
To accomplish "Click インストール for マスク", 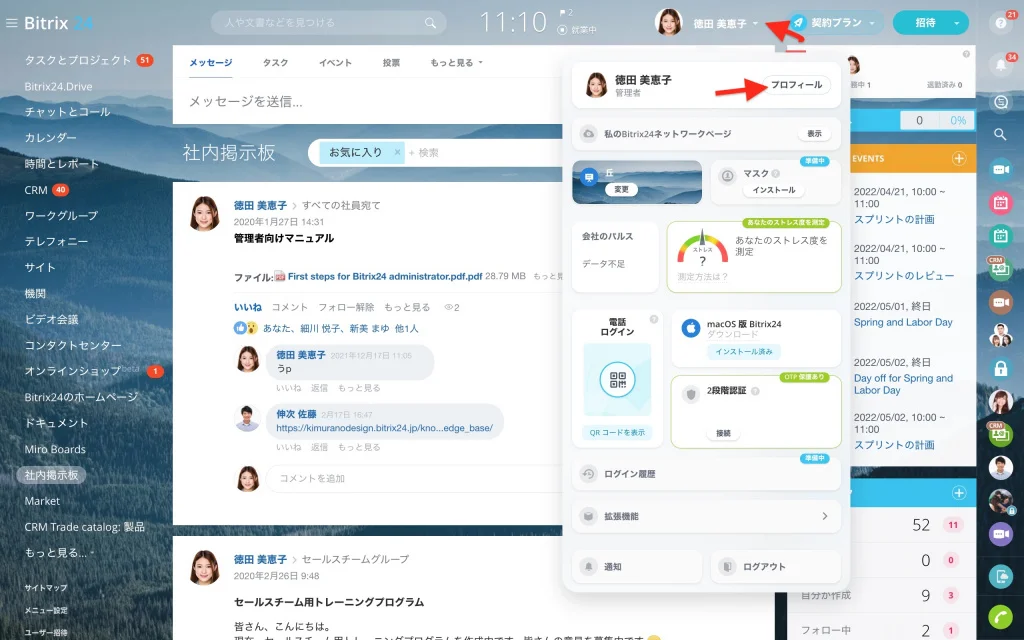I will click(774, 190).
